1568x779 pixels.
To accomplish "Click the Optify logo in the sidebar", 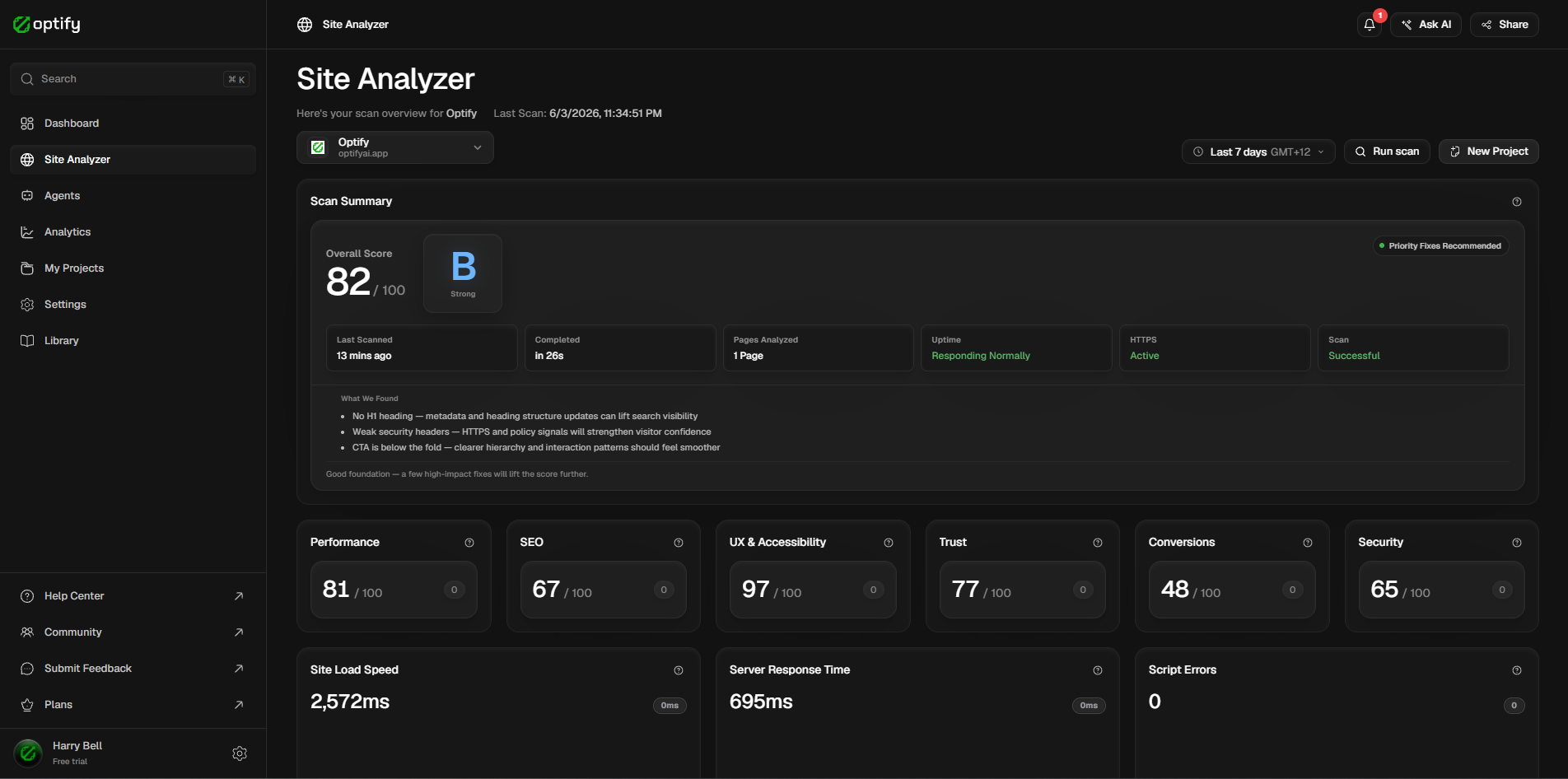I will point(47,24).
